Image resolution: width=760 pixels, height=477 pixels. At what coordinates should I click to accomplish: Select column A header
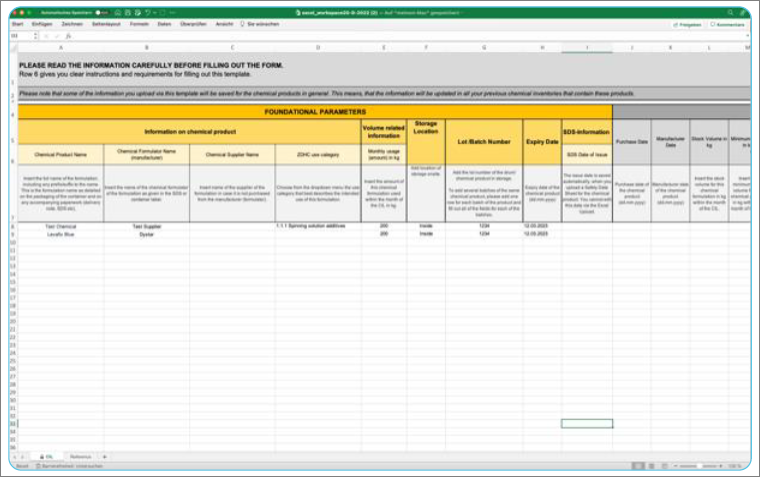point(61,48)
